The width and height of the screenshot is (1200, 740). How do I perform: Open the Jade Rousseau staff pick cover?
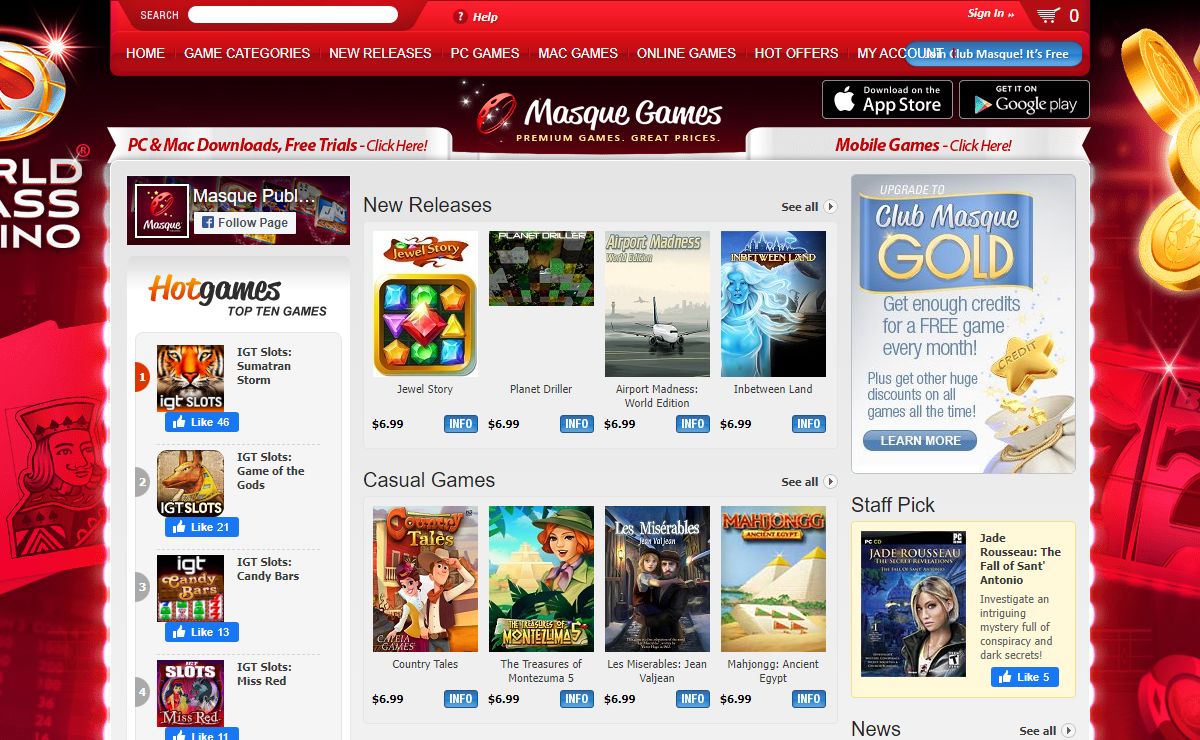click(x=913, y=604)
